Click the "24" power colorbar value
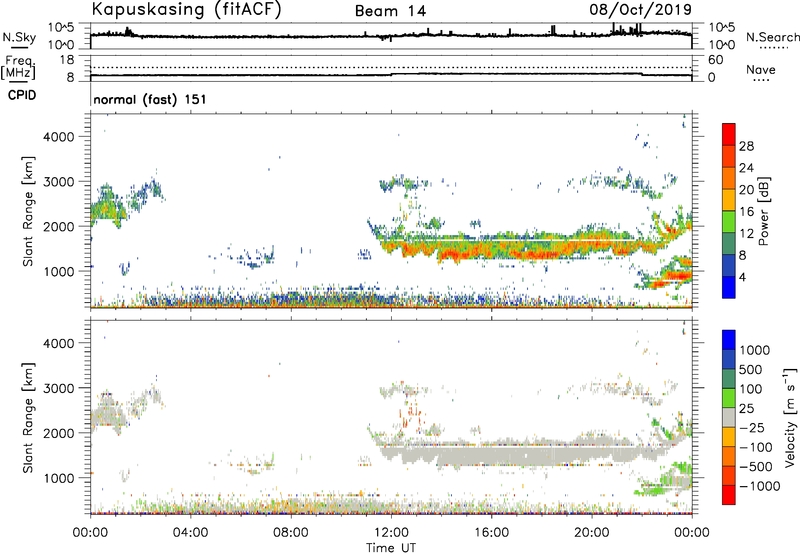This screenshot has height=554, width=800. point(746,168)
